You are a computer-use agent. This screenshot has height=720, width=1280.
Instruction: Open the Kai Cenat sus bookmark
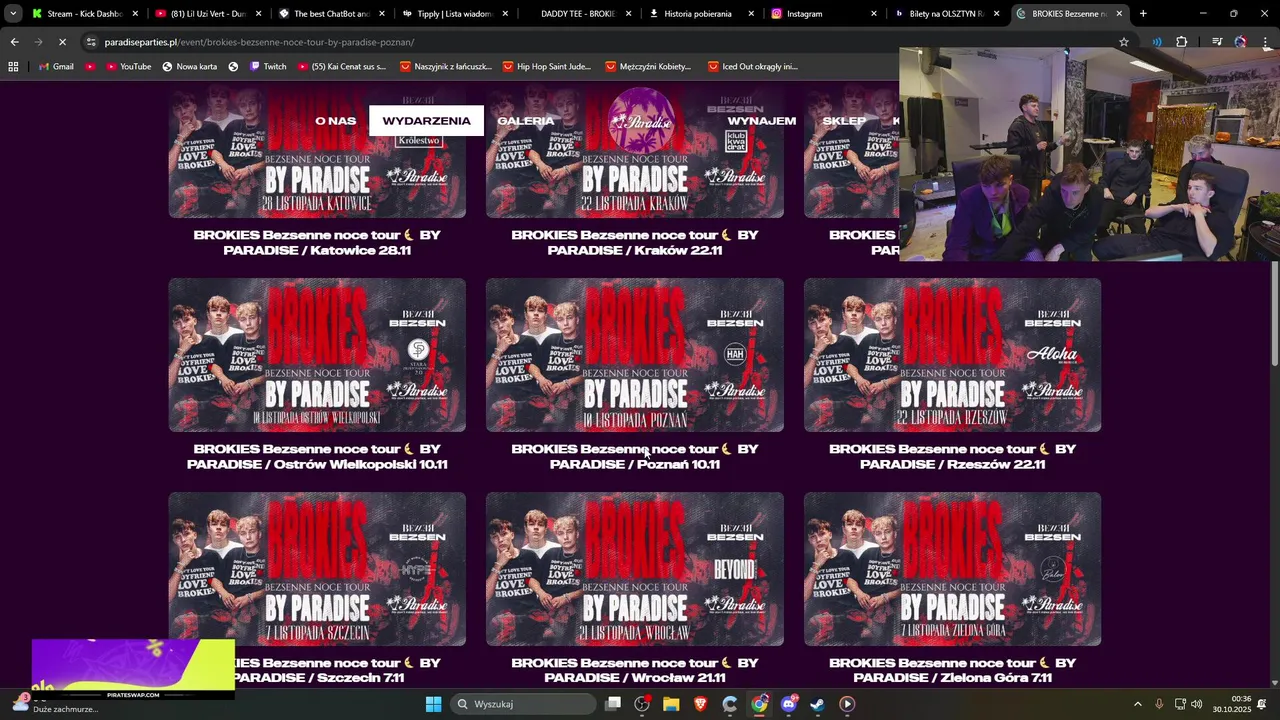[340, 66]
